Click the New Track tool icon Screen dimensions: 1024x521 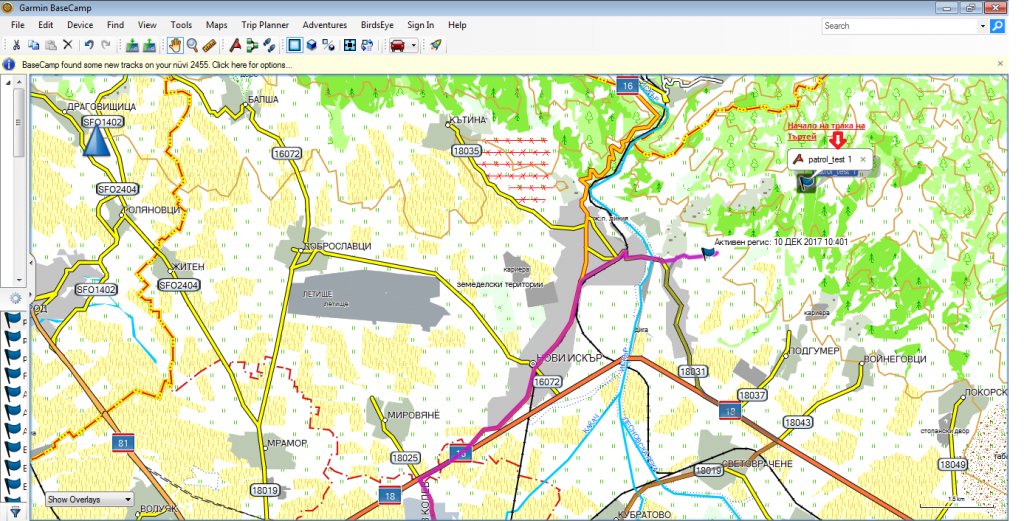click(270, 45)
